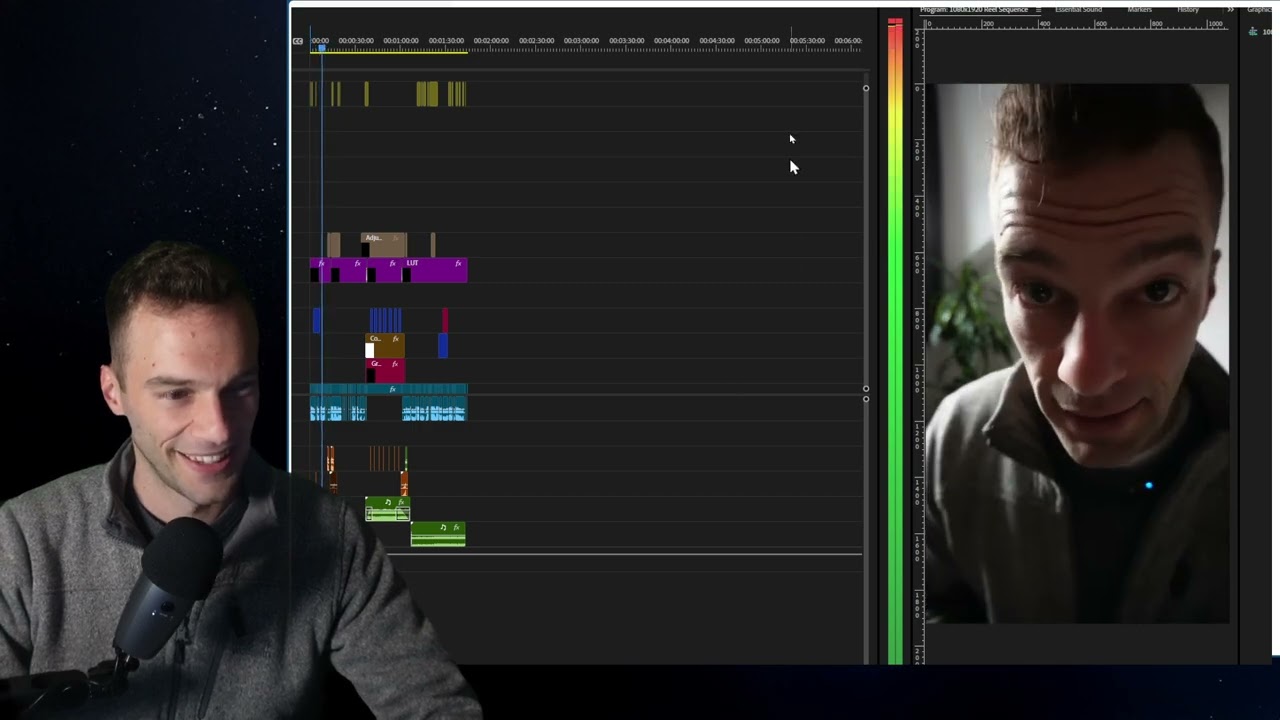Click the Program monitor video preview
Screen dimensions: 1280x720
tap(1077, 353)
